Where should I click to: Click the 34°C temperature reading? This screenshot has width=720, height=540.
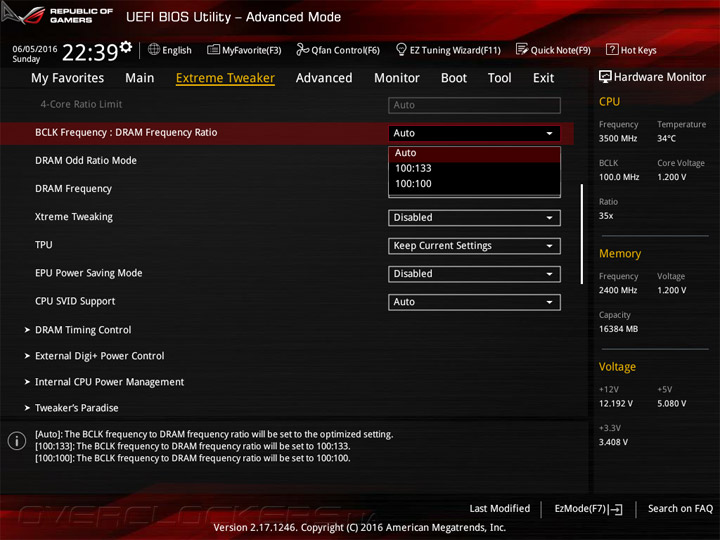click(x=666, y=139)
